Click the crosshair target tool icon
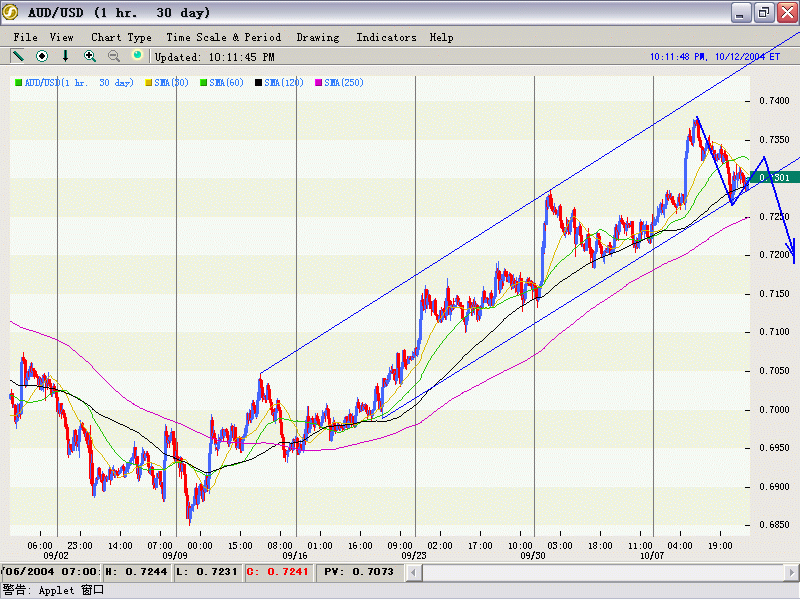Viewport: 800px width, 600px height. (x=42, y=56)
